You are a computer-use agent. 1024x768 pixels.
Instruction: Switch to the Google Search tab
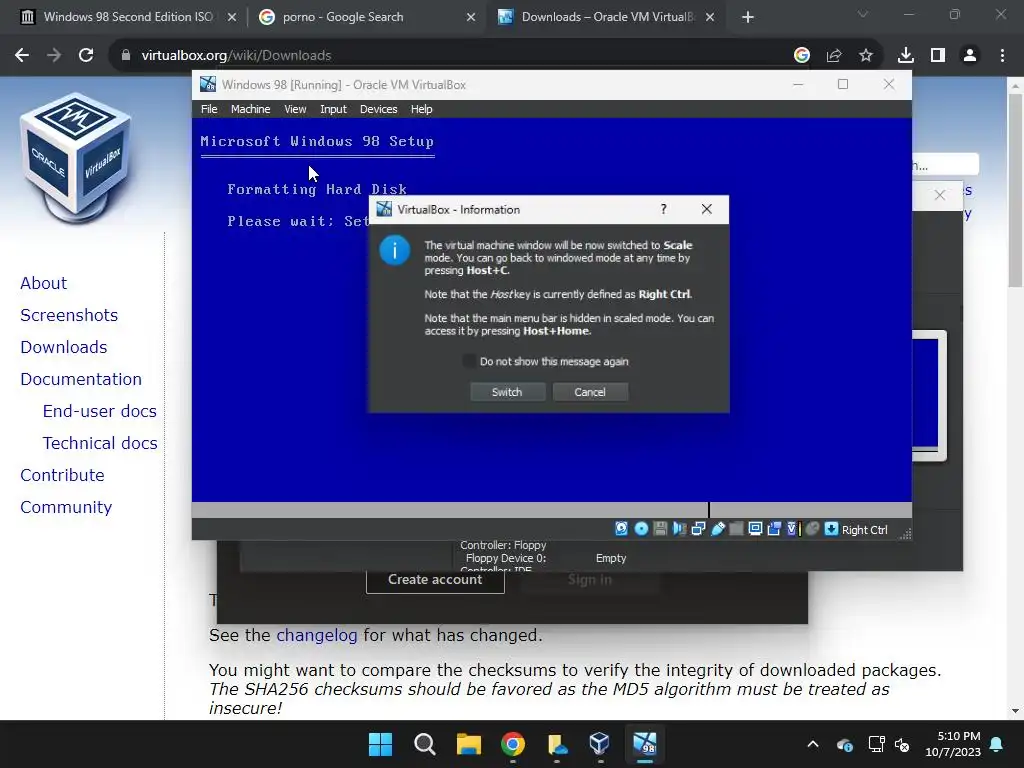[x=366, y=17]
